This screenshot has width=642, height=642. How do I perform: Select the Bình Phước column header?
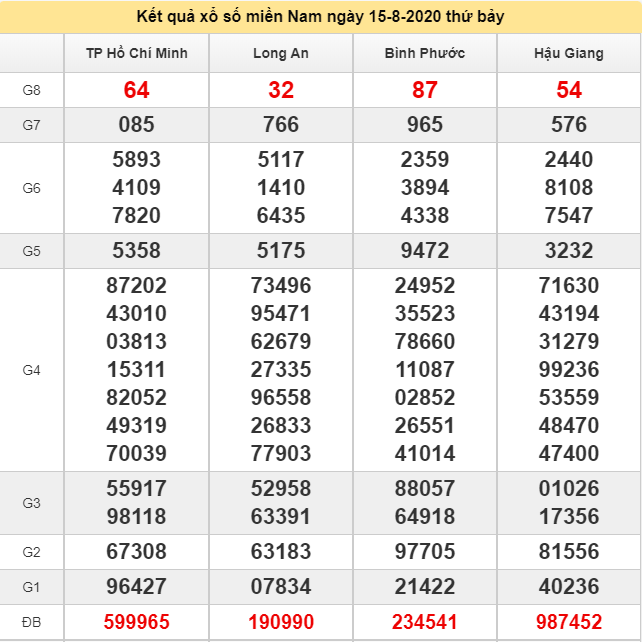425,53
